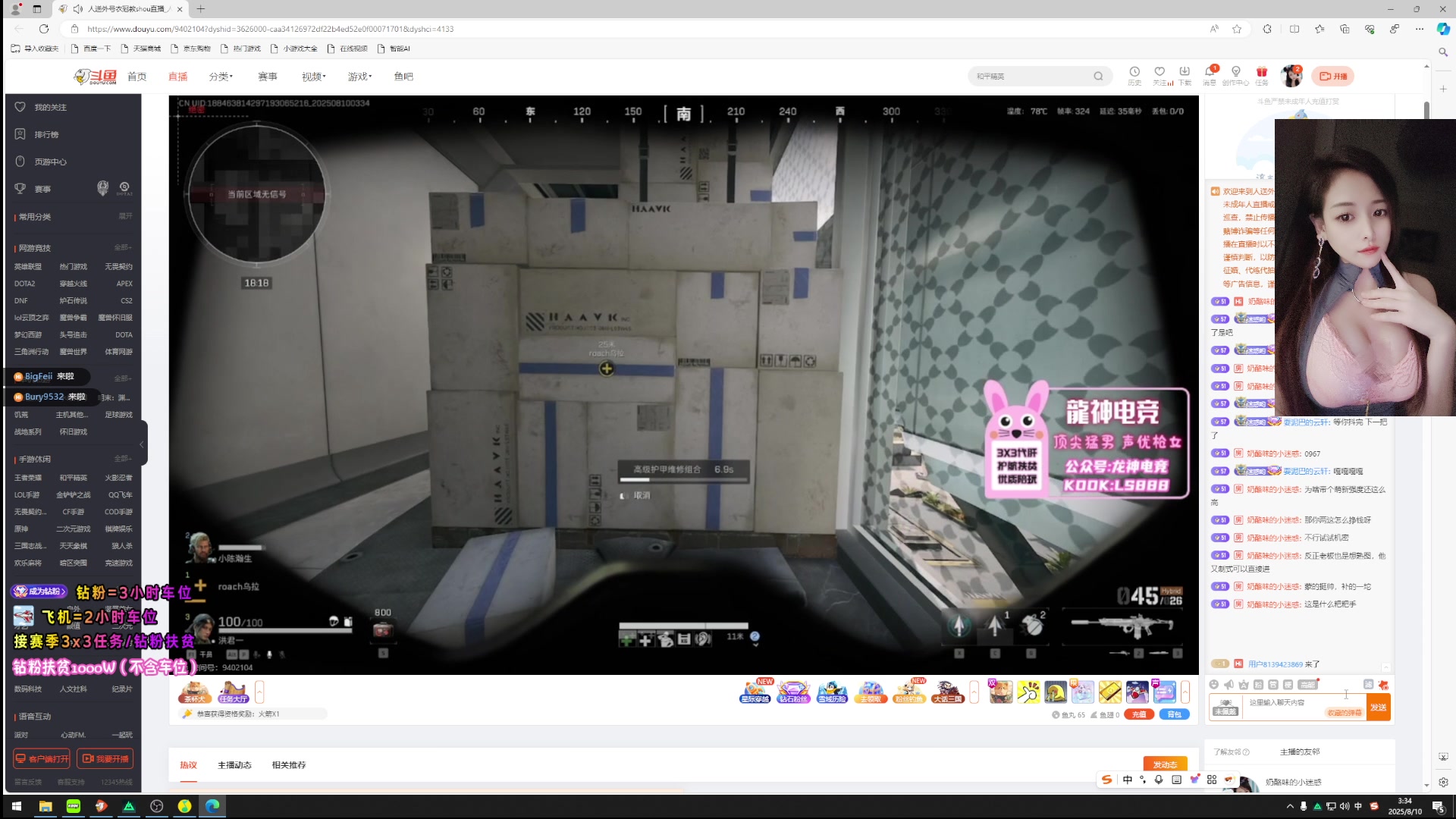Open Edge browser on the taskbar

[212, 806]
